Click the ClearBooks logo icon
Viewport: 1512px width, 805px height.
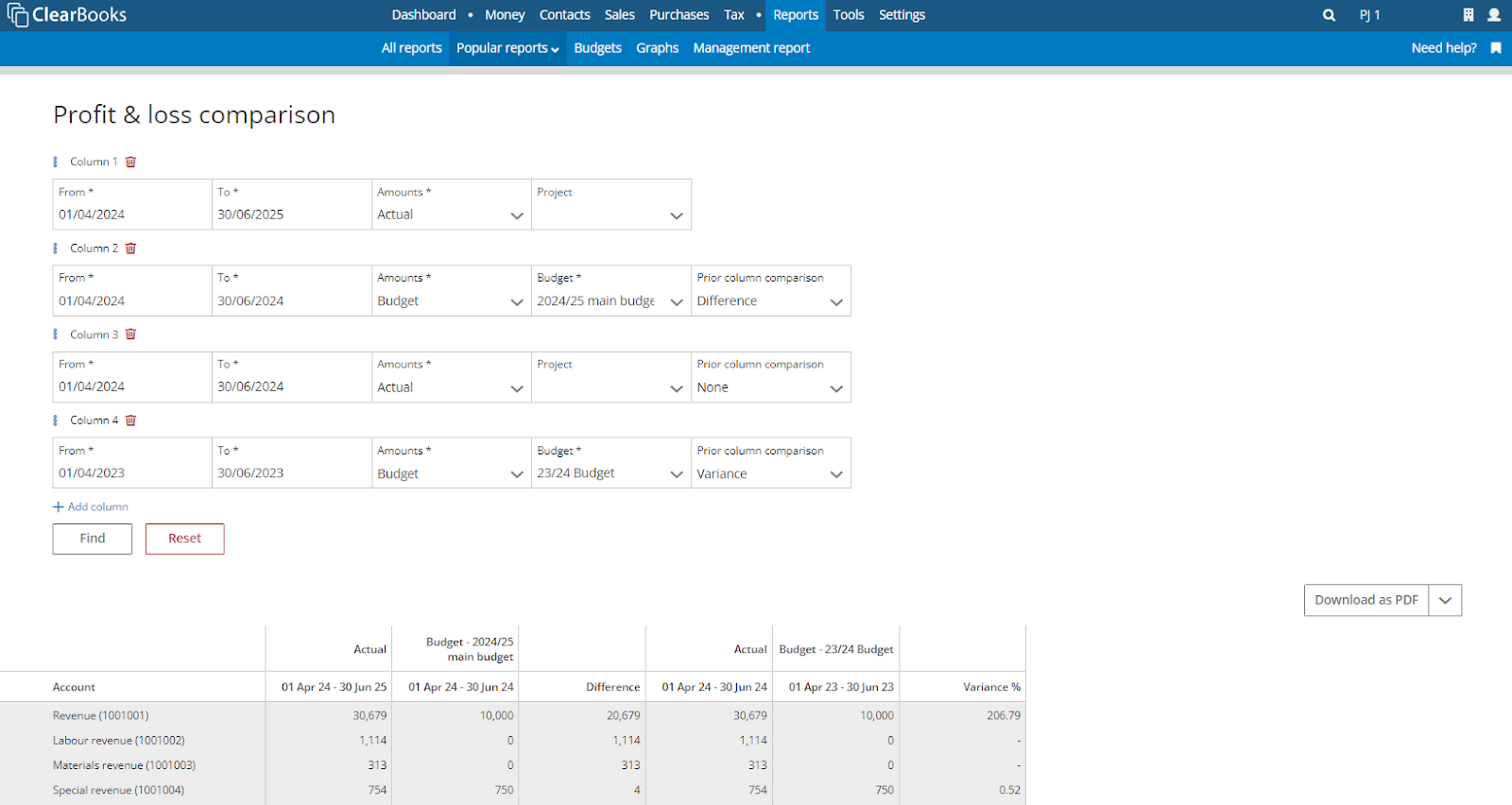17,15
